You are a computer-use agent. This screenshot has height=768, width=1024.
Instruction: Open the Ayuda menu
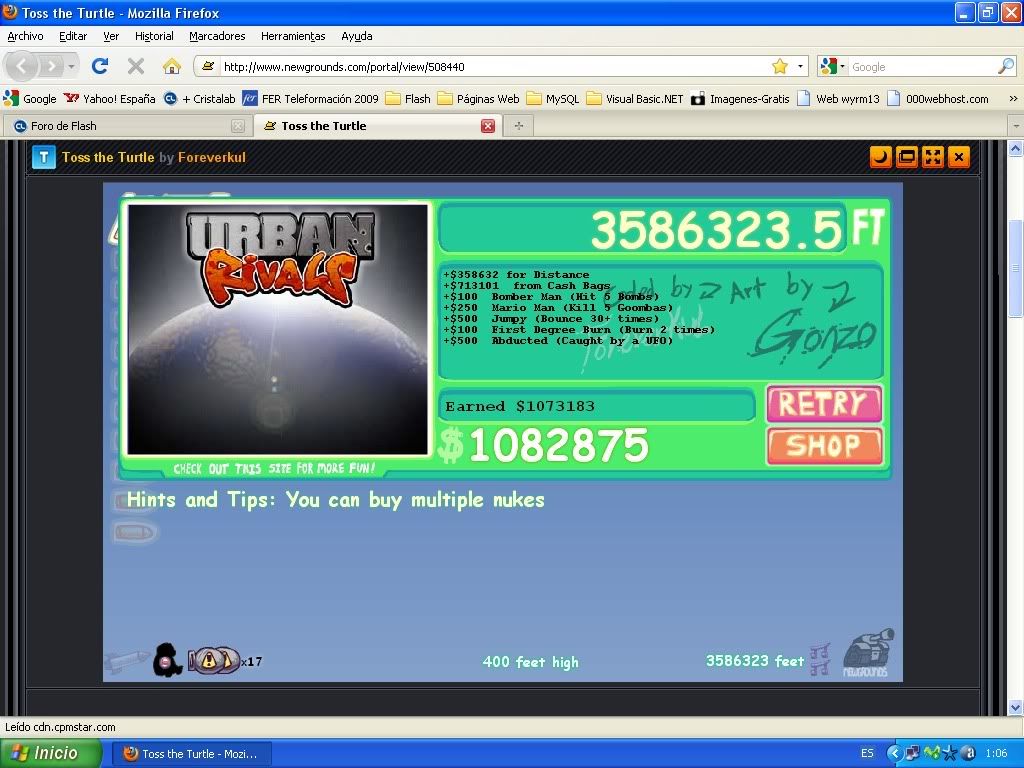pos(357,36)
